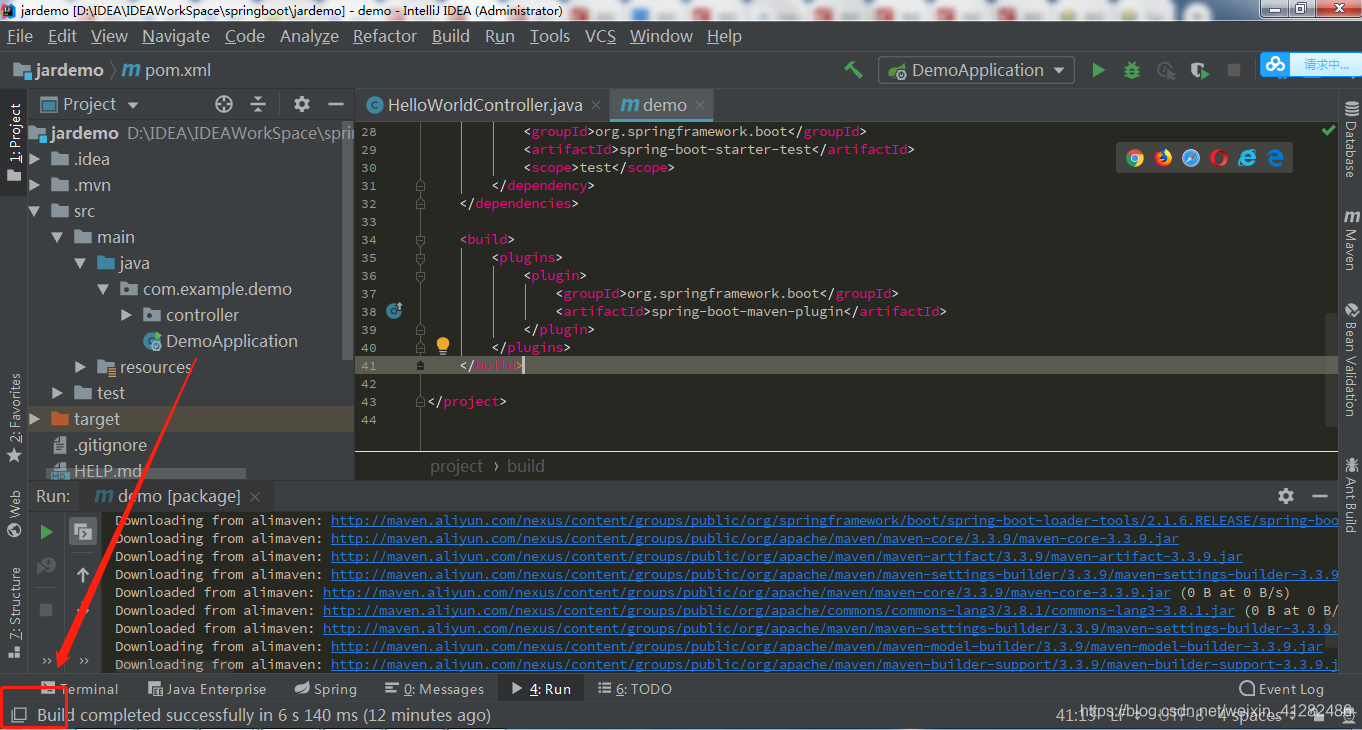The width and height of the screenshot is (1362, 730).
Task: Open Project panel settings gear
Action: click(x=302, y=104)
